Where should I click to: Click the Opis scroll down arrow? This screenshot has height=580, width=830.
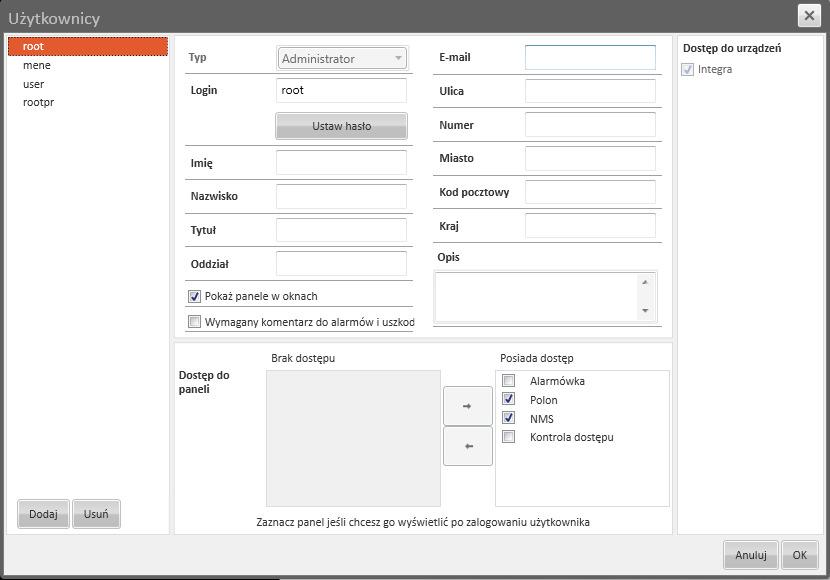(x=645, y=310)
